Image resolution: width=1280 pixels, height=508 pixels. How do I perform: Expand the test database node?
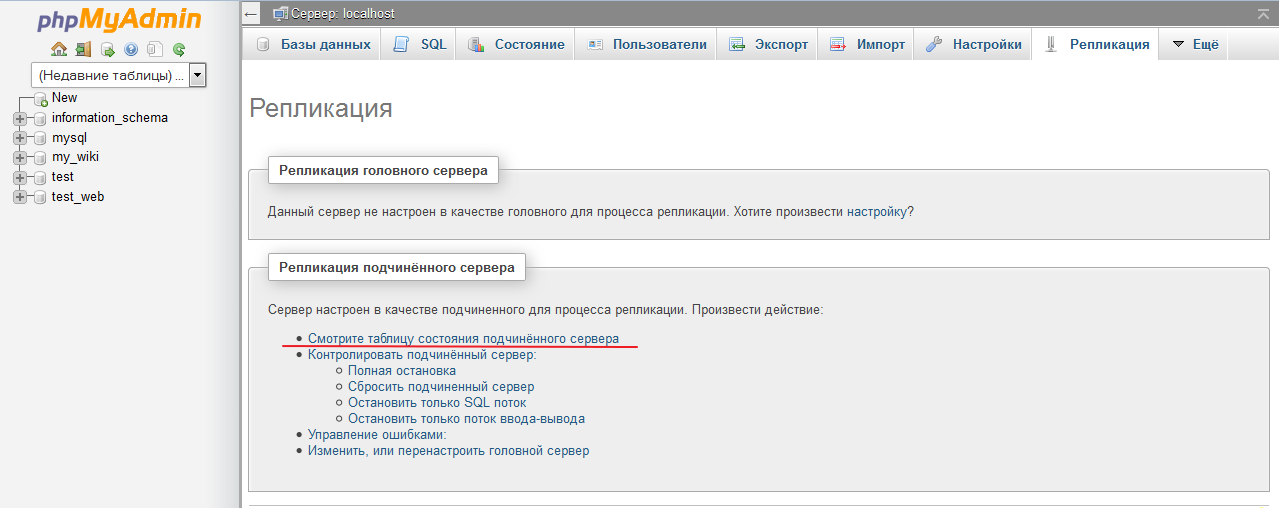coord(19,177)
